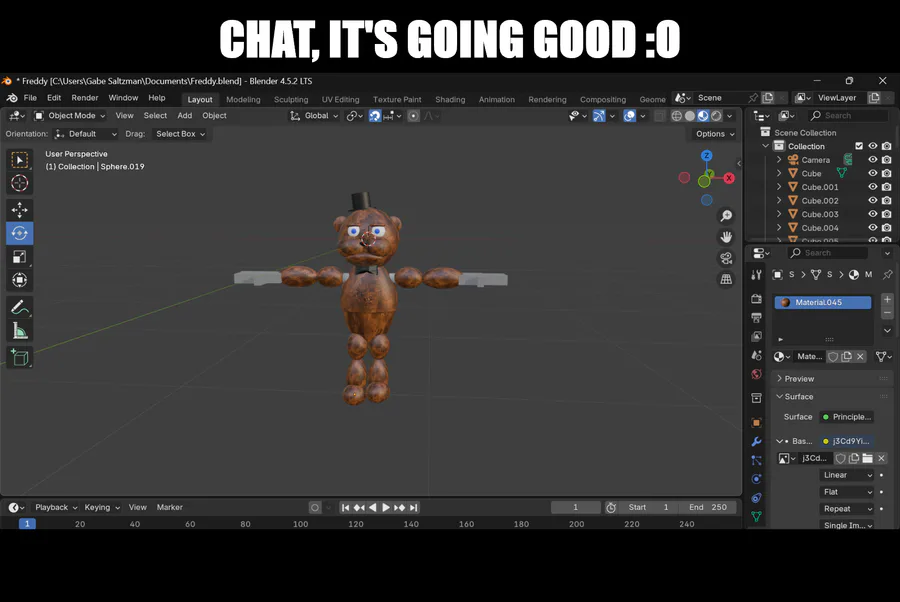Open the Modifiers wrench tab
Screen dimensions: 900x602
757,441
